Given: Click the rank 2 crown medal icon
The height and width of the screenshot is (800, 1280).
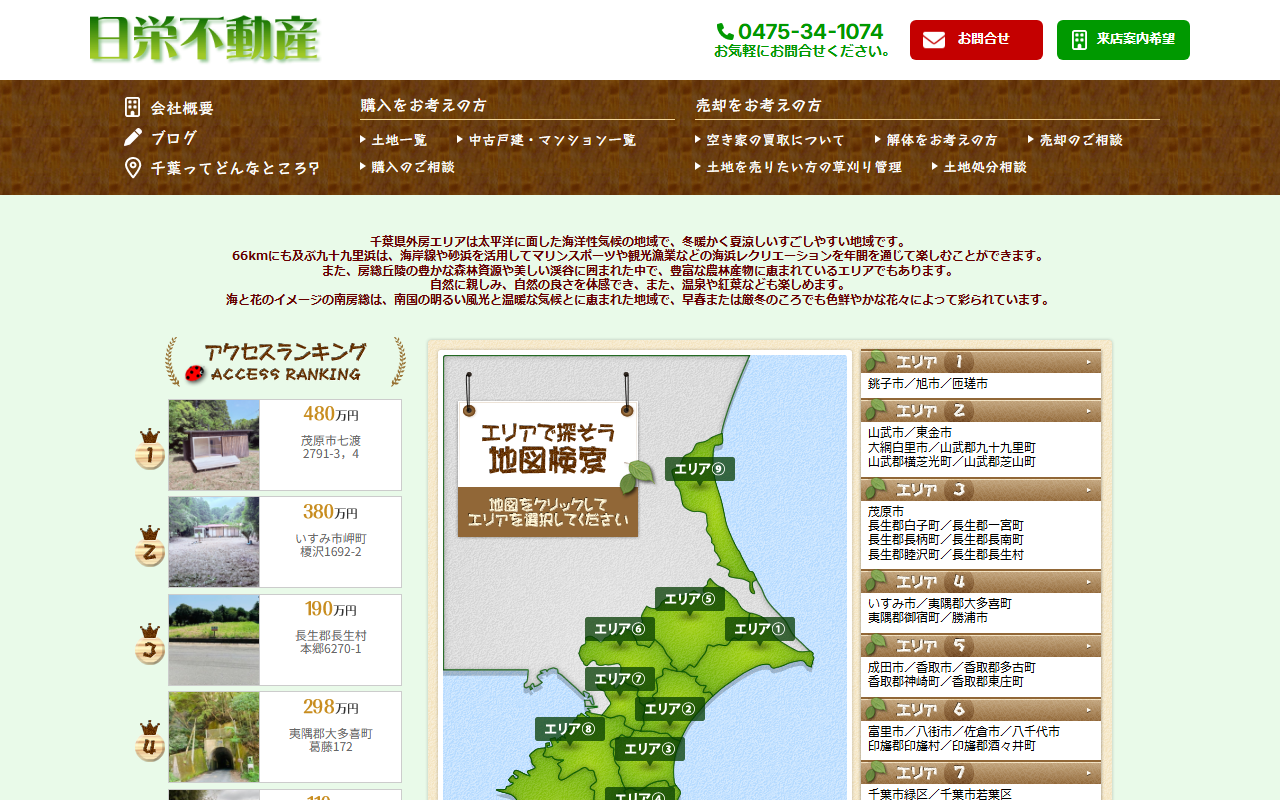Looking at the screenshot, I should (150, 546).
